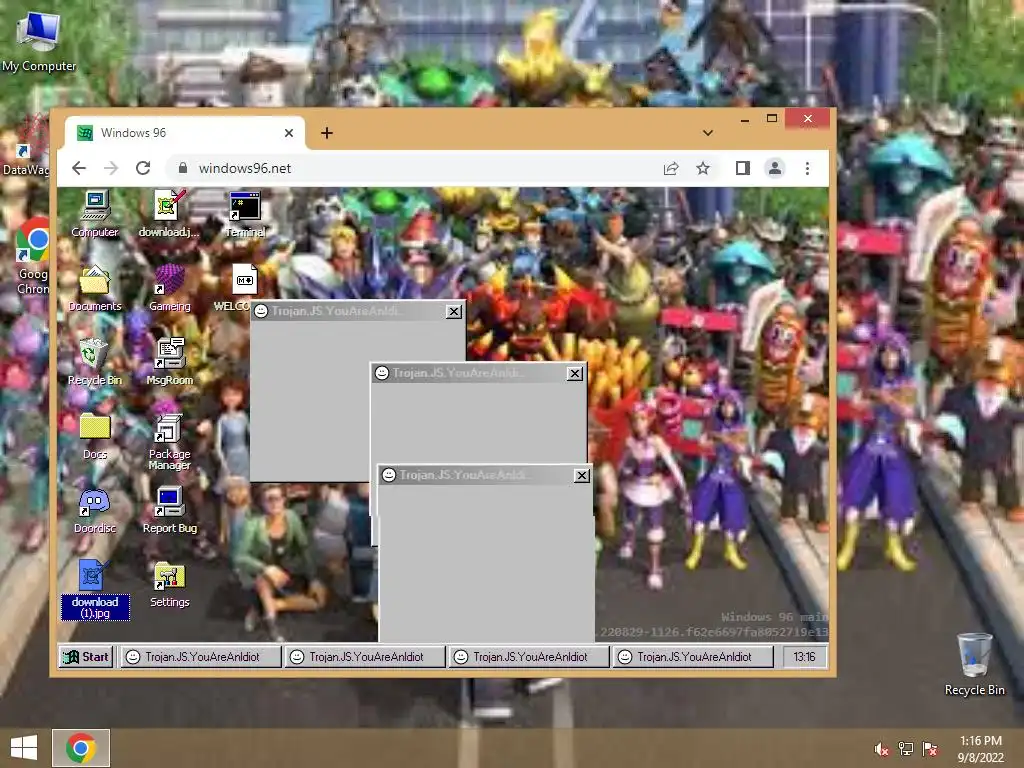This screenshot has width=1024, height=768.
Task: Open the Package Manager icon
Action: (x=169, y=441)
